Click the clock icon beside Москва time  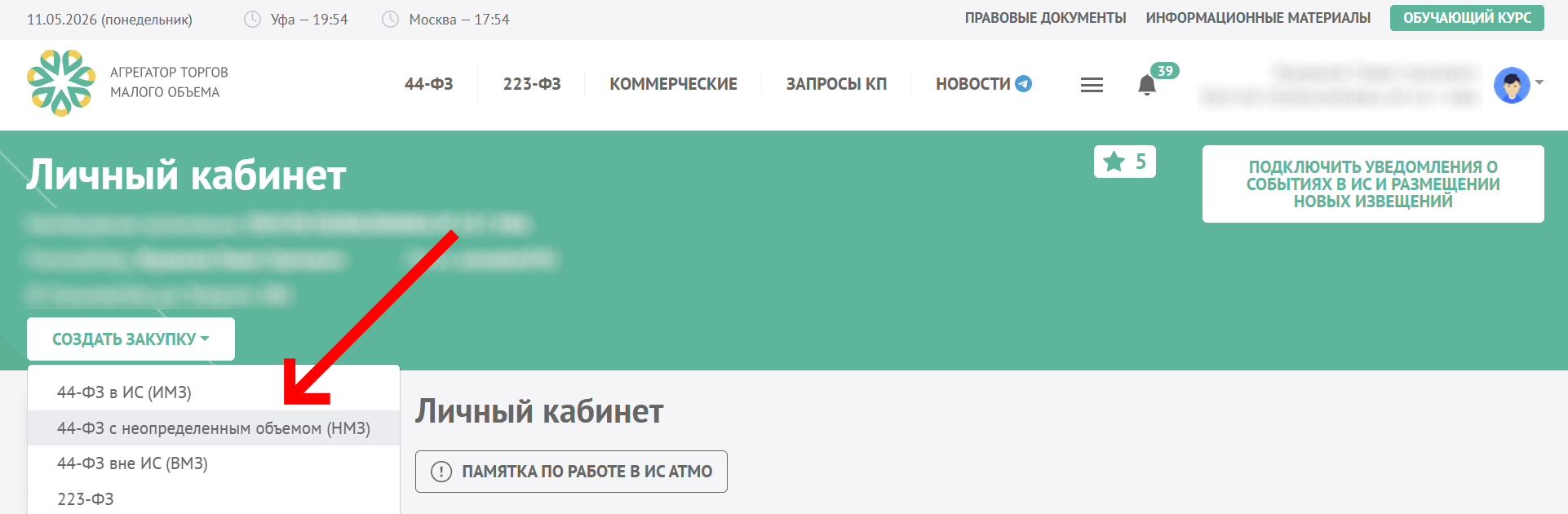pyautogui.click(x=391, y=19)
